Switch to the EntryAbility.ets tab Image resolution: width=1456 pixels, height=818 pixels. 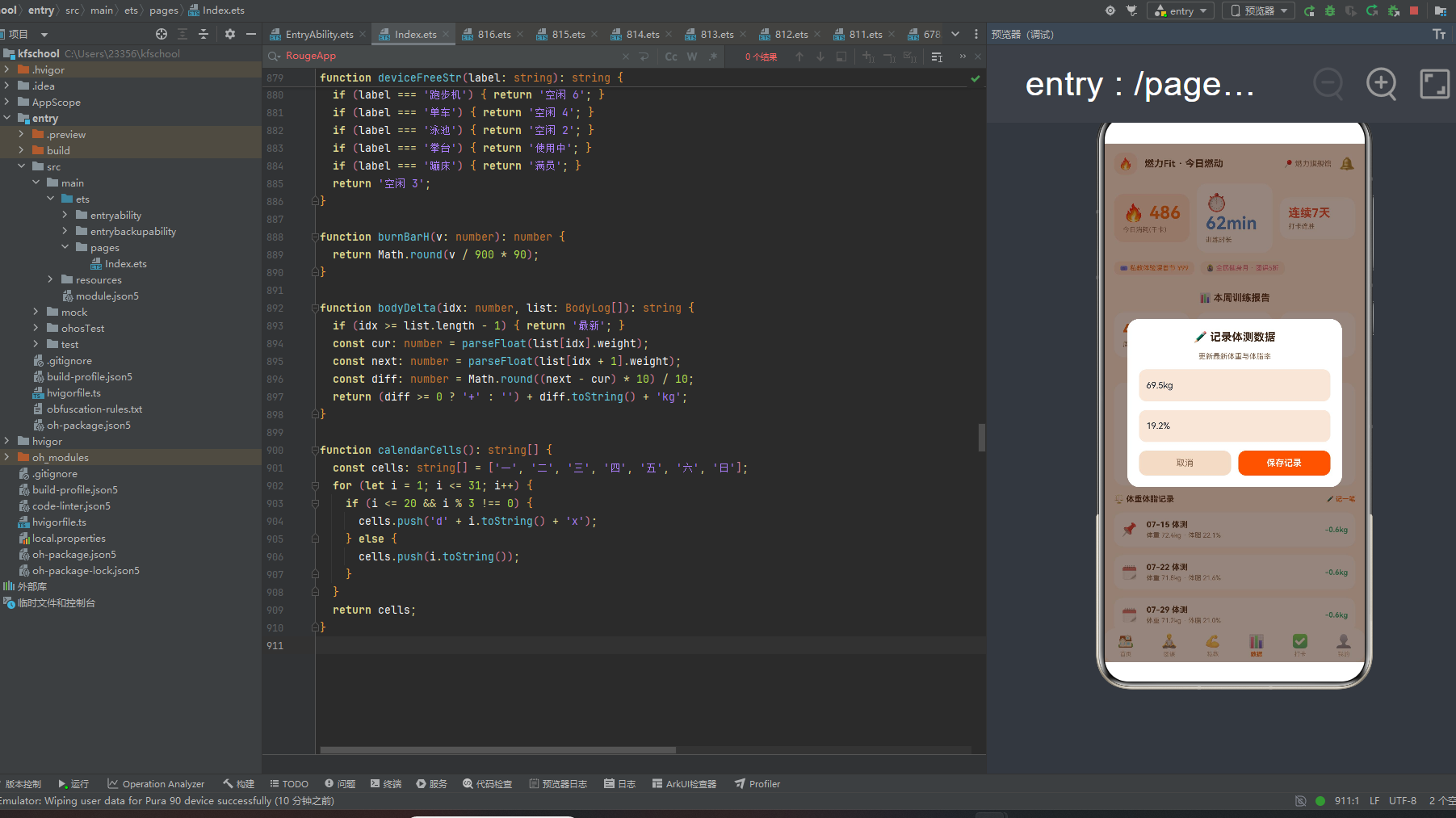[x=319, y=34]
